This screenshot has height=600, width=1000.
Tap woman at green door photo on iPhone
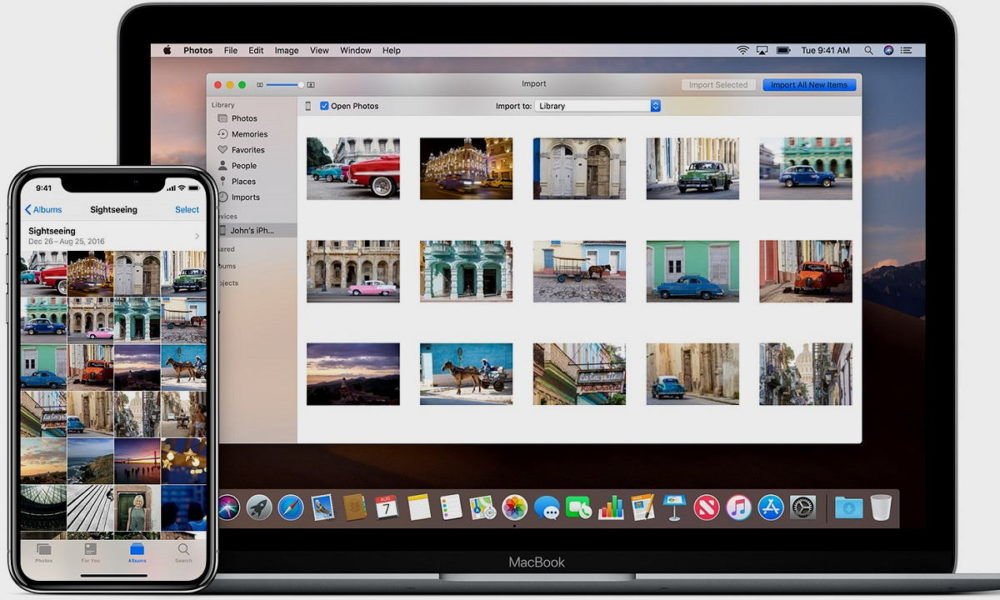click(137, 508)
